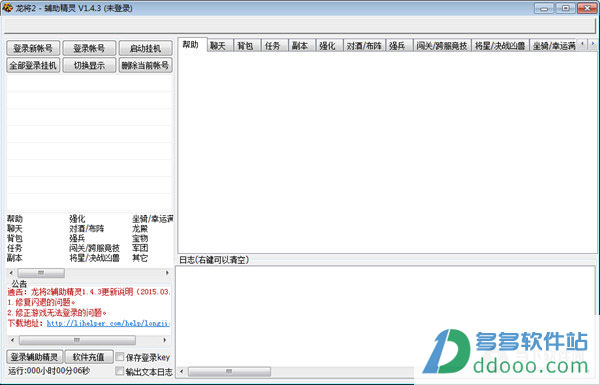Select 背包 in the left list
Image resolution: width=600 pixels, height=385 pixels.
15,238
